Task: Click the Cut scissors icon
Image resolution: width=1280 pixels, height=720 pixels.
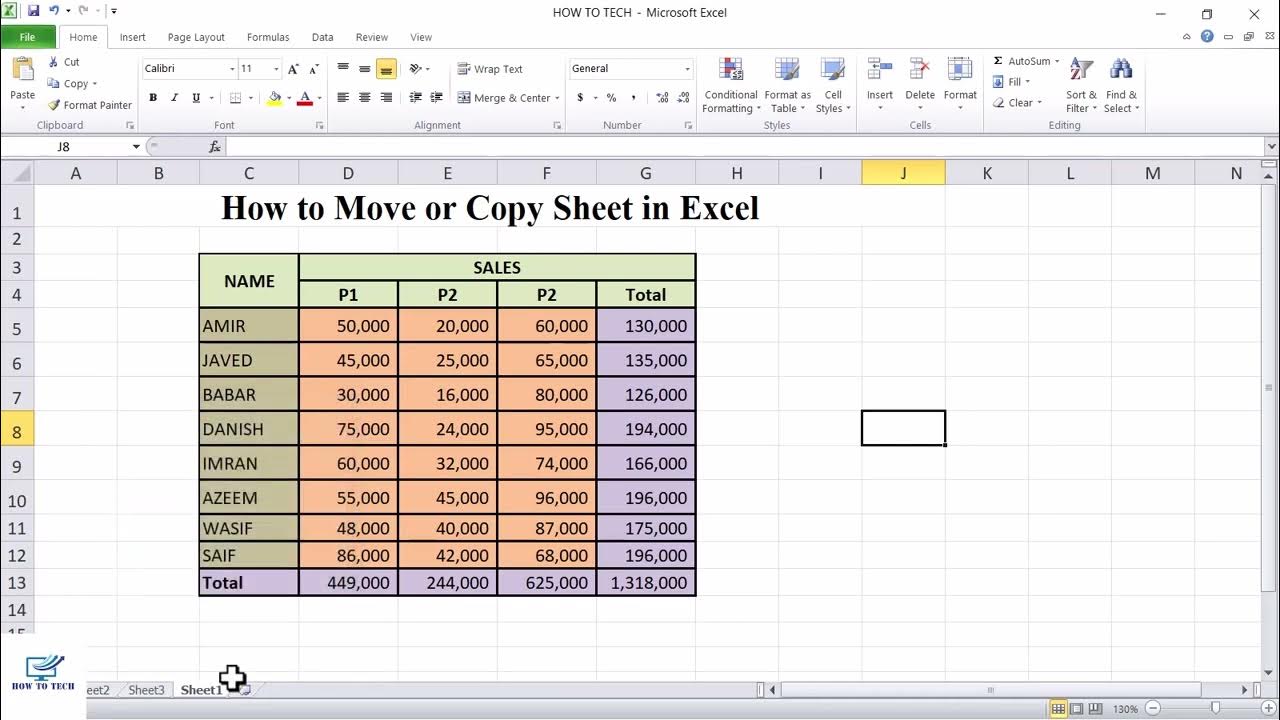Action: [54, 62]
